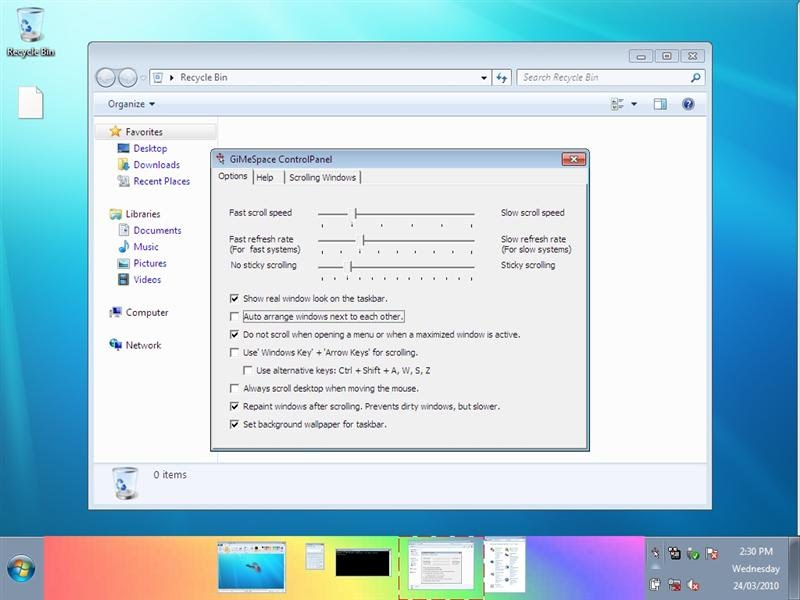Open the Help tab in GiMeSpace

265,177
